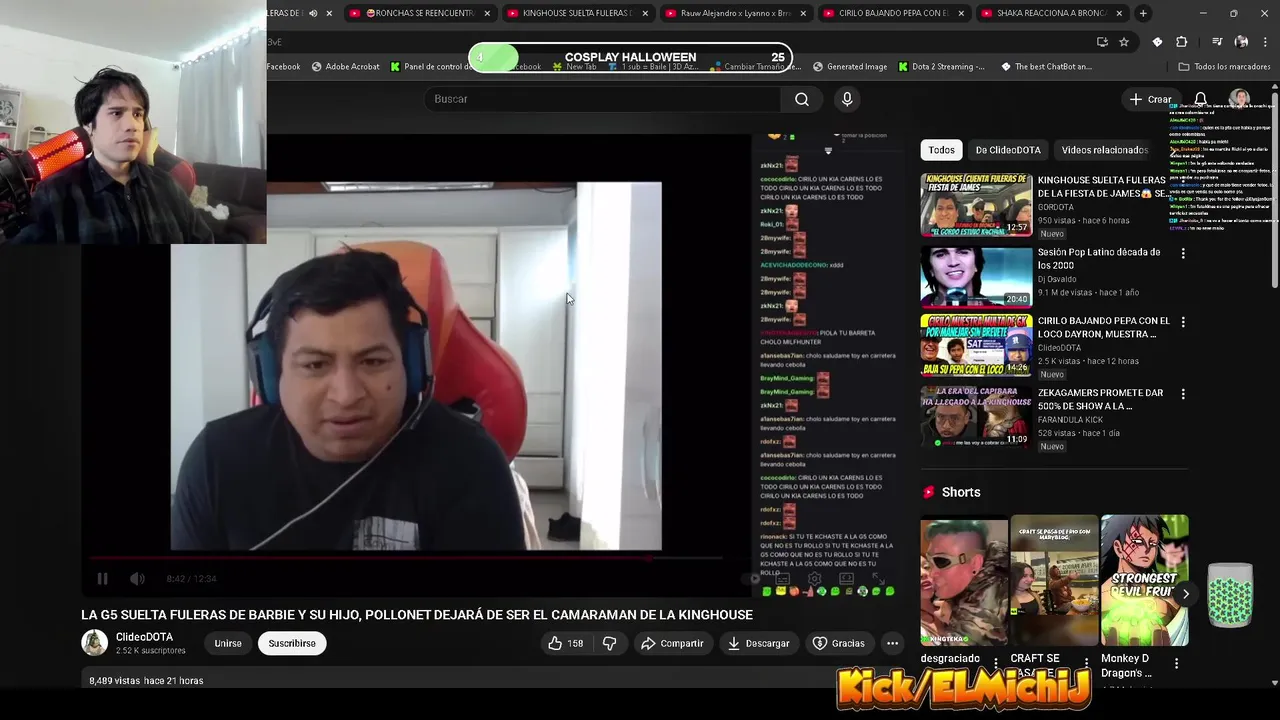
Task: Mute the playing tab via speaker icon
Action: click(313, 13)
